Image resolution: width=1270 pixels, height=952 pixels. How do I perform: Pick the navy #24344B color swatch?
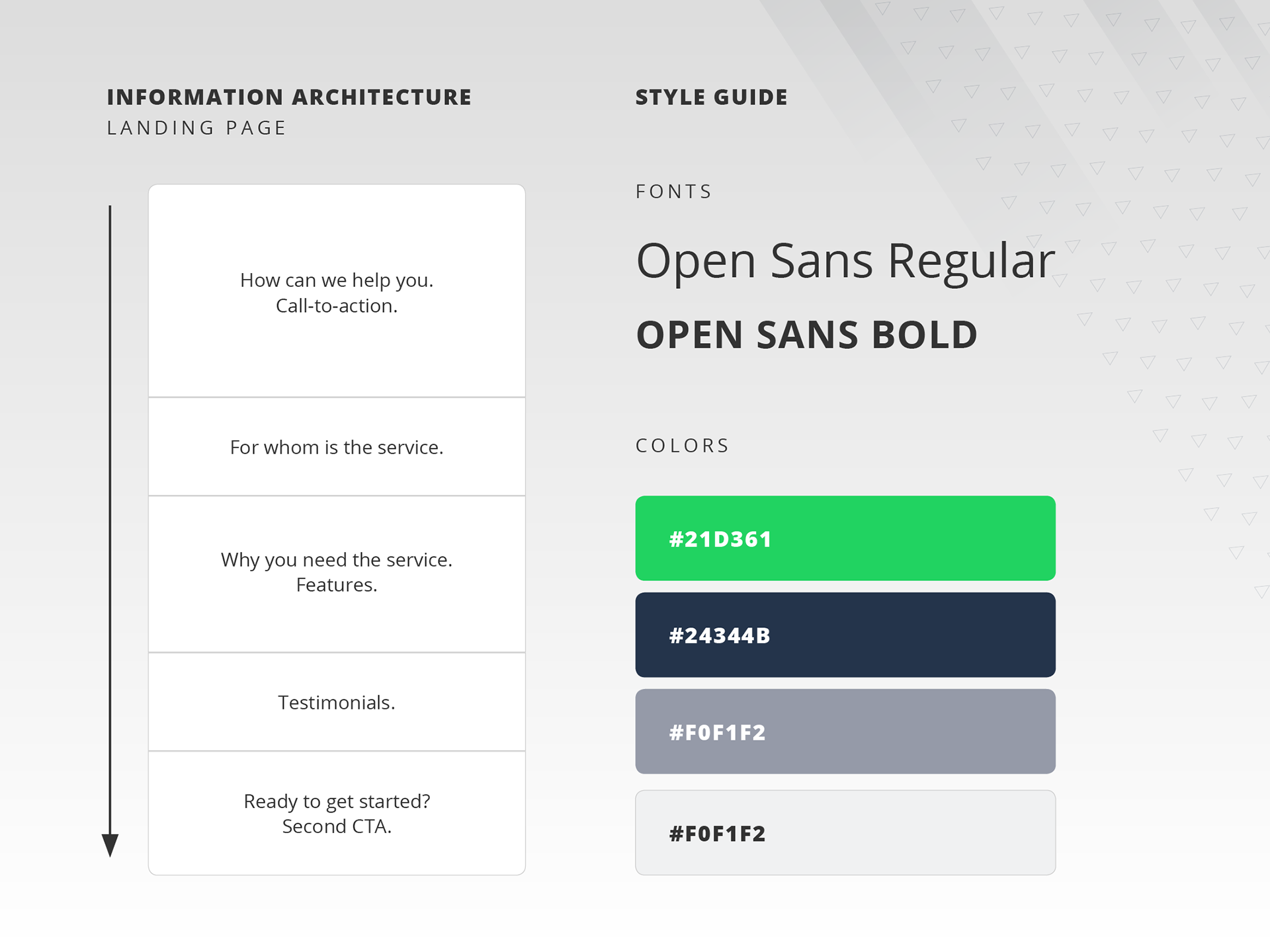click(845, 635)
